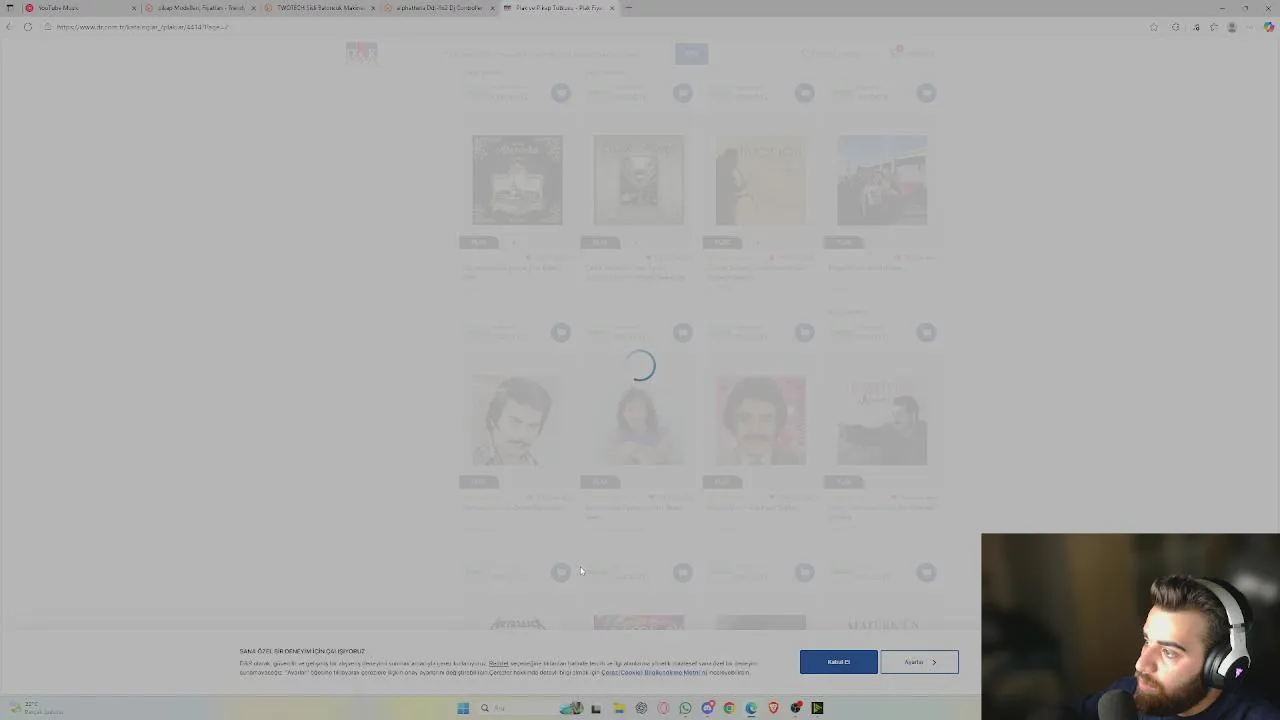Focus the browser address bar
The width and height of the screenshot is (1280, 720).
tap(590, 27)
